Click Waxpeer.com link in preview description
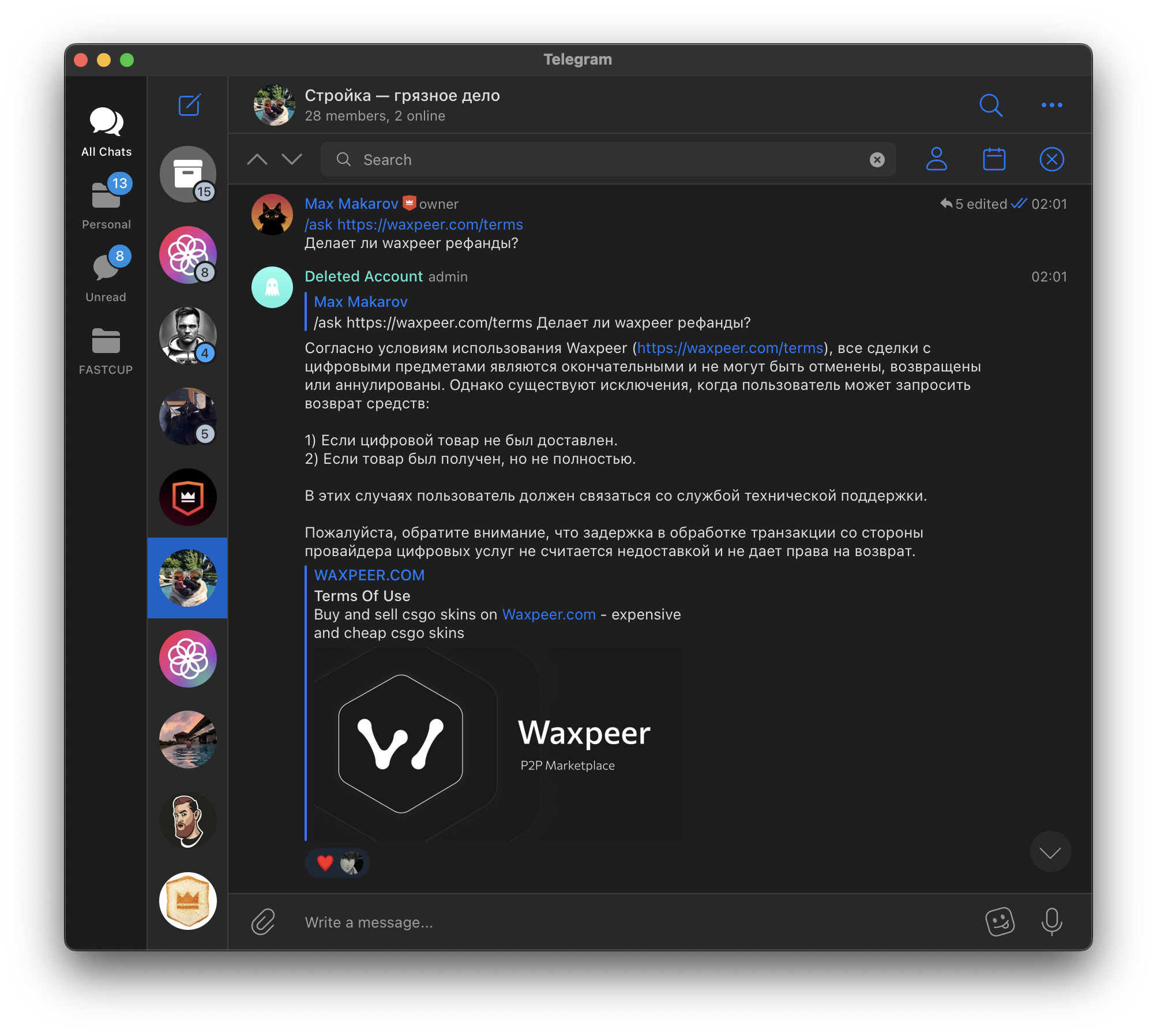The height and width of the screenshot is (1036, 1157). 549,614
